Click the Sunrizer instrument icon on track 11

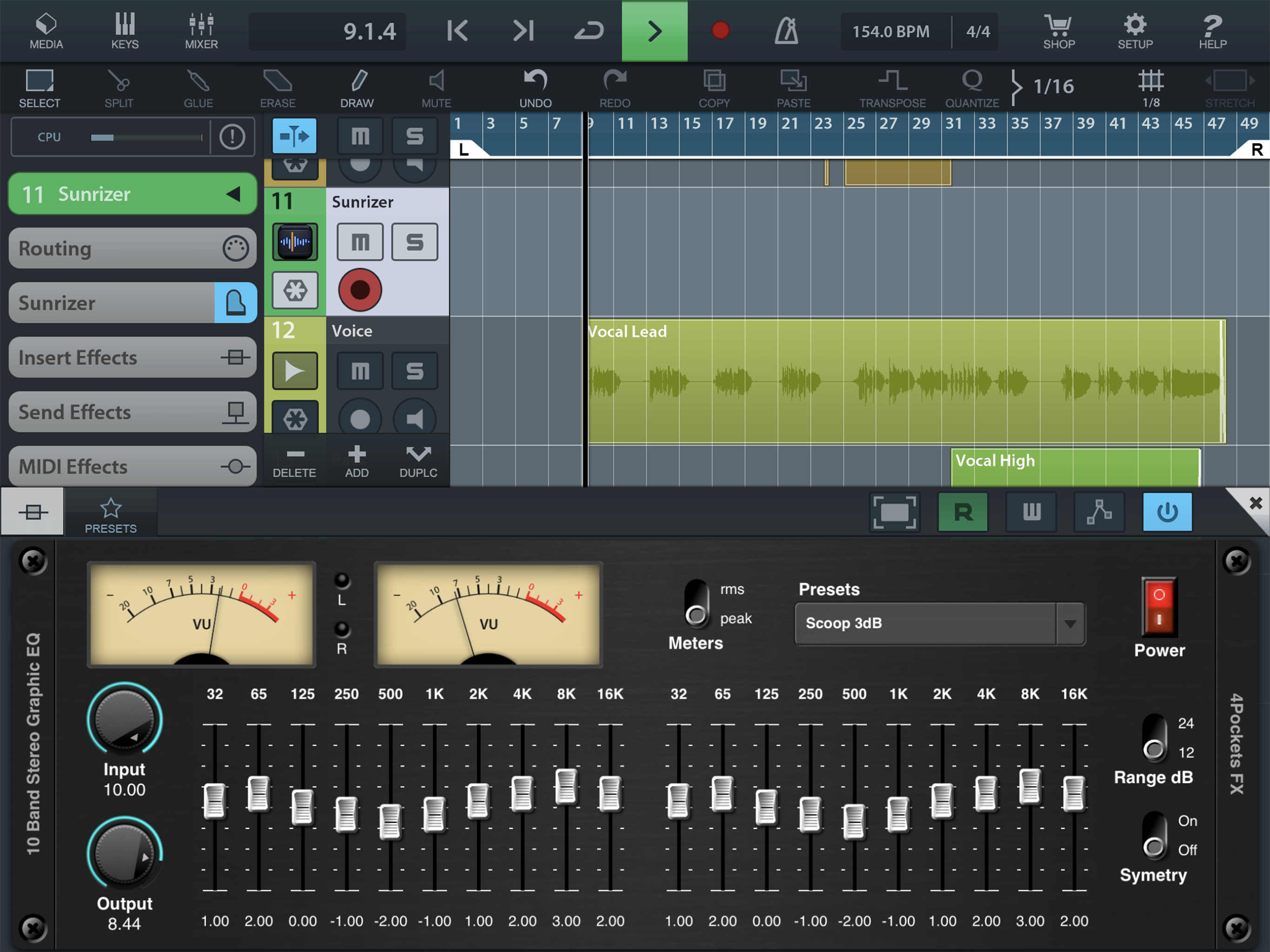pos(295,242)
